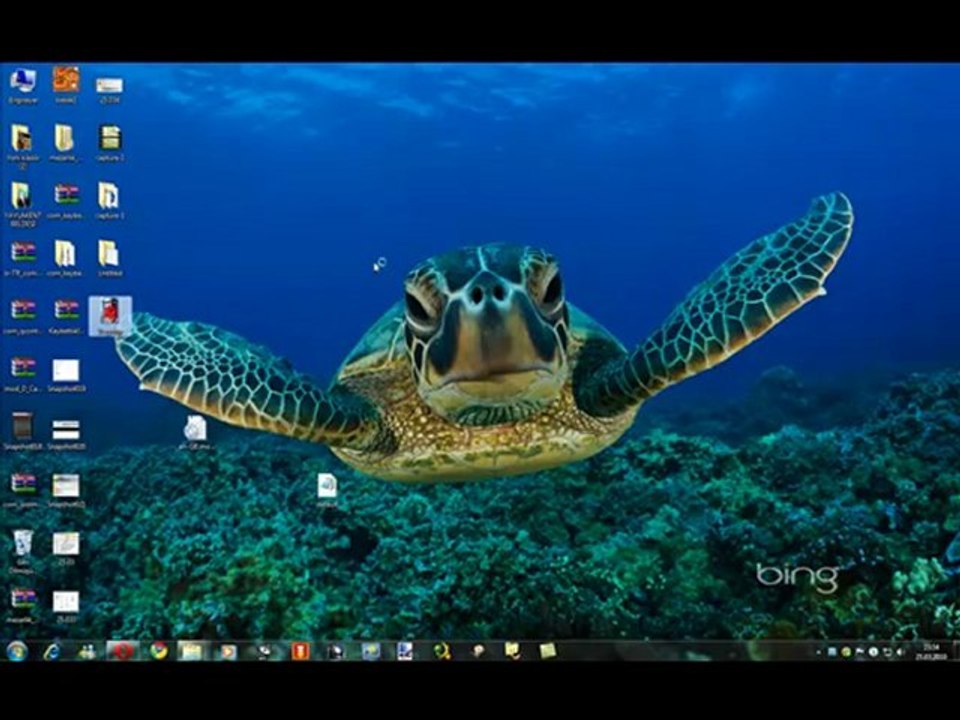Select the image thumbnail beside Recycle Bin
The height and width of the screenshot is (720, 960).
pyautogui.click(x=66, y=548)
